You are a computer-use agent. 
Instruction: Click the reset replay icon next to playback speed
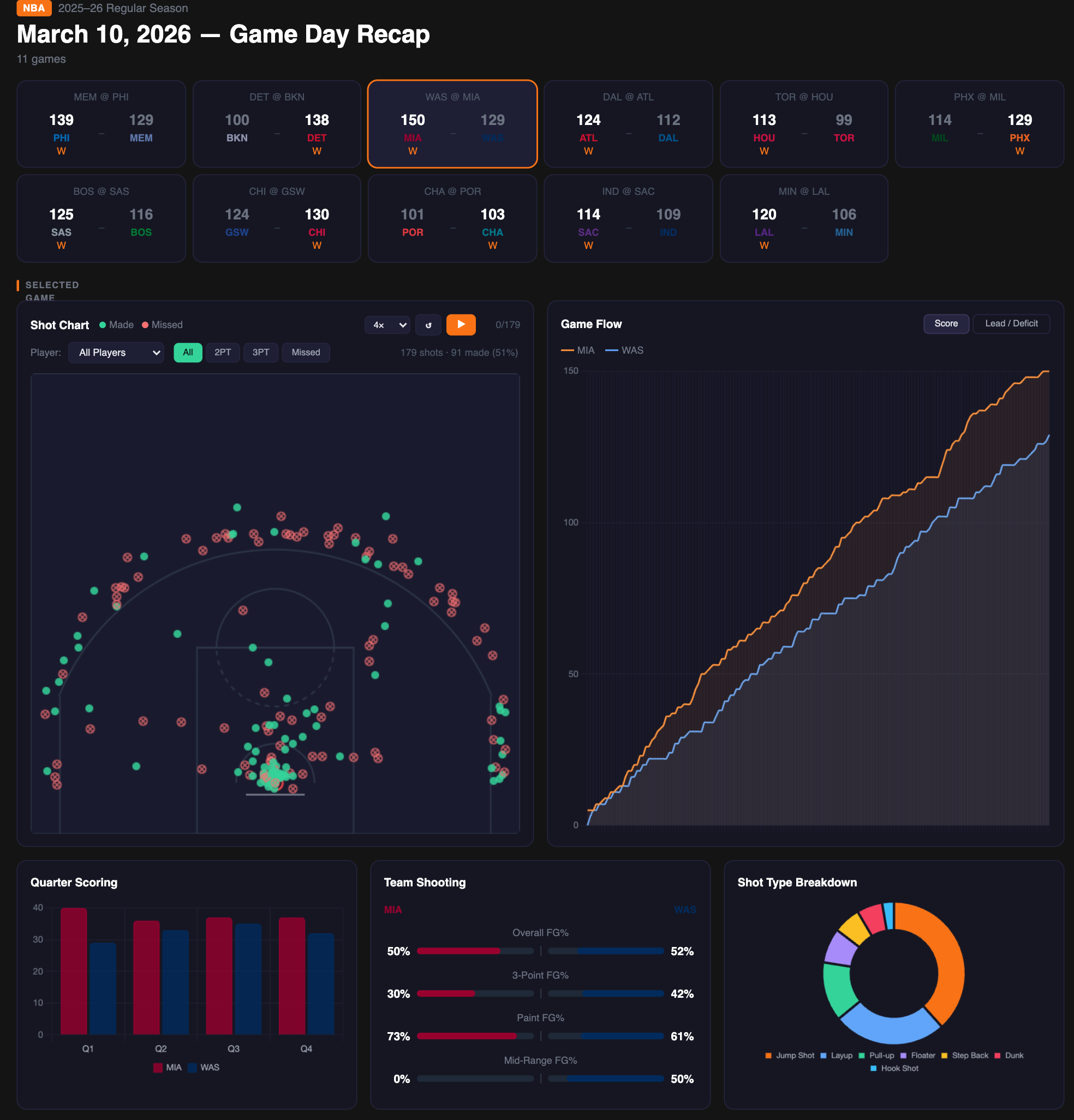point(428,325)
